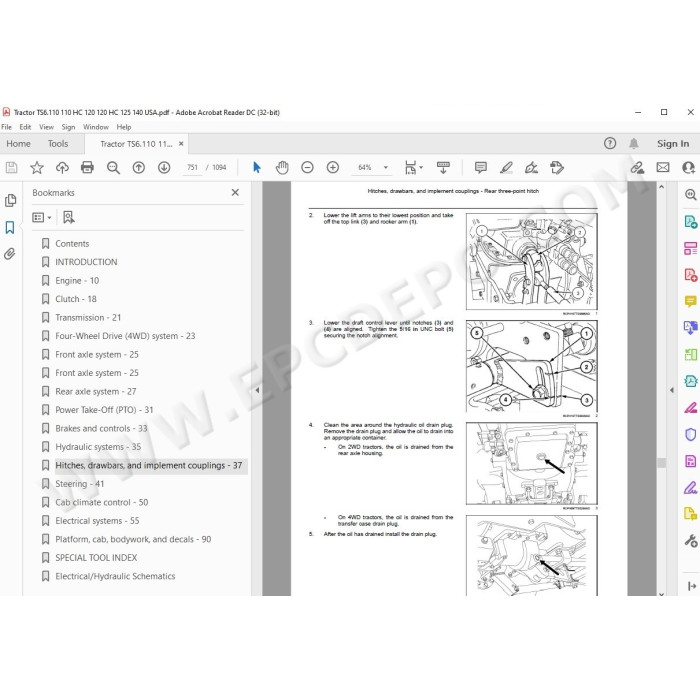Open the zoom level dropdown
The height and width of the screenshot is (700, 700).
386,168
